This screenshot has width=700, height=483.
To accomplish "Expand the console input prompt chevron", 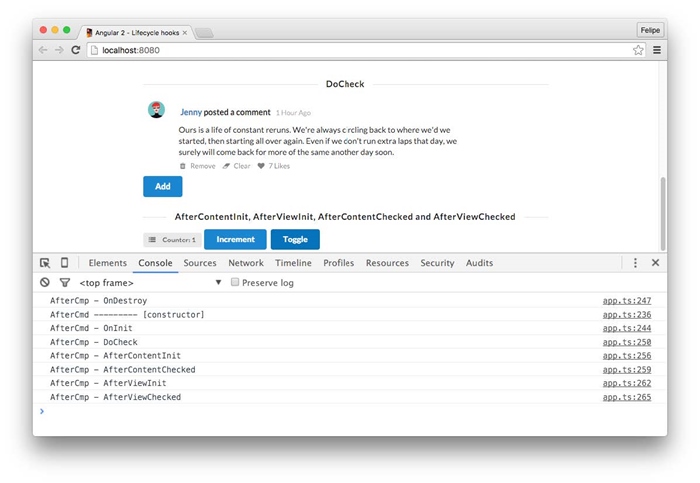I will click(41, 411).
